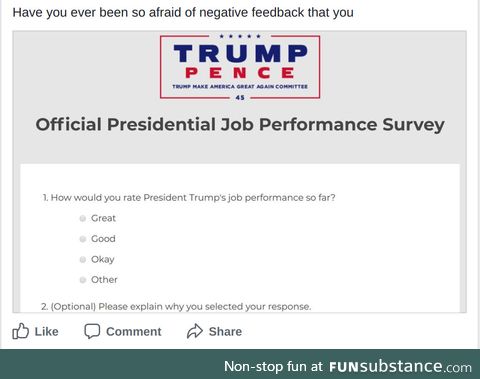
Task: Pick the Other radio option
Action: click(83, 280)
